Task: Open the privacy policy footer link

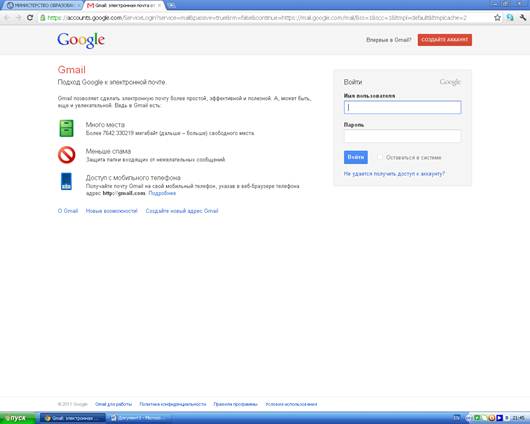Action: pyautogui.click(x=172, y=404)
